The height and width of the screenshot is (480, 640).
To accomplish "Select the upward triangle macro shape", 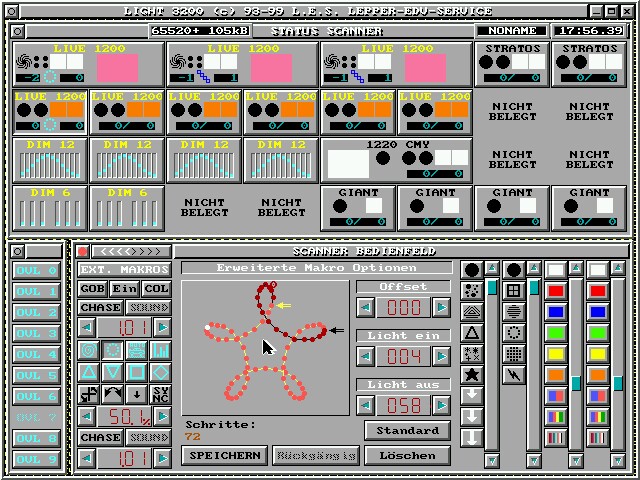I will [x=89, y=372].
